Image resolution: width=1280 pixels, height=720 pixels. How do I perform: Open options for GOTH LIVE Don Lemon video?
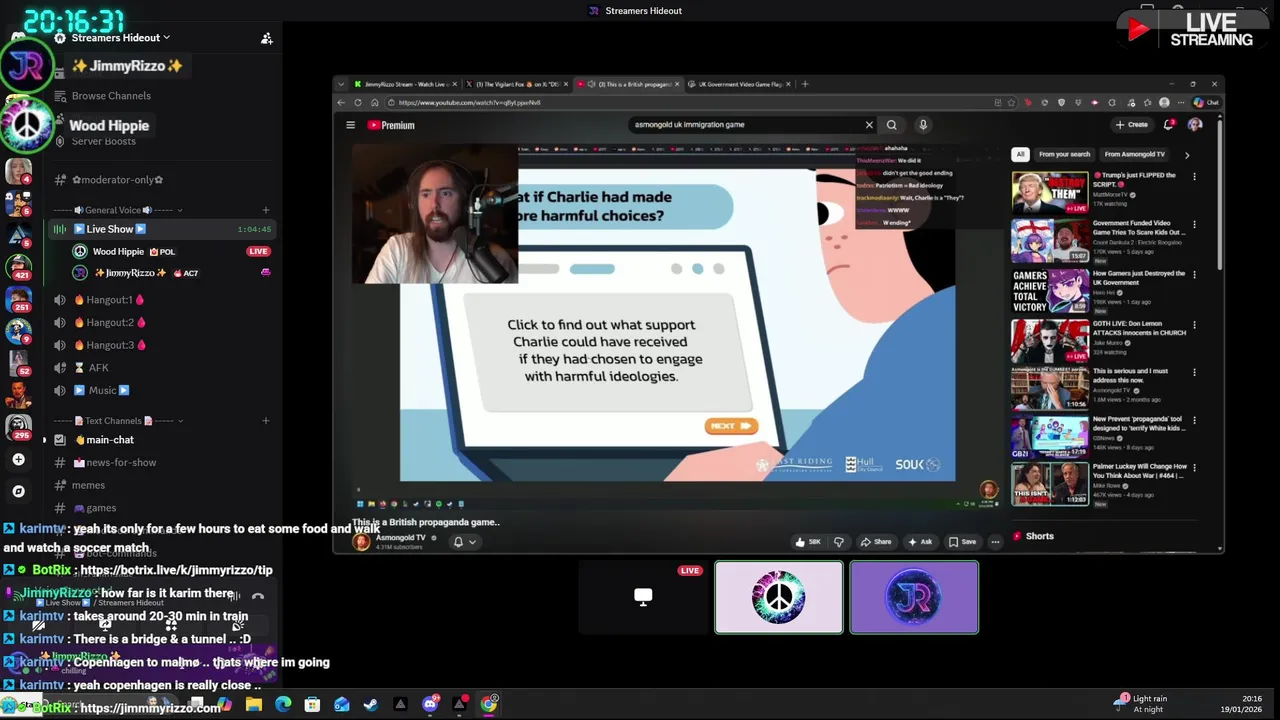tap(1194, 324)
